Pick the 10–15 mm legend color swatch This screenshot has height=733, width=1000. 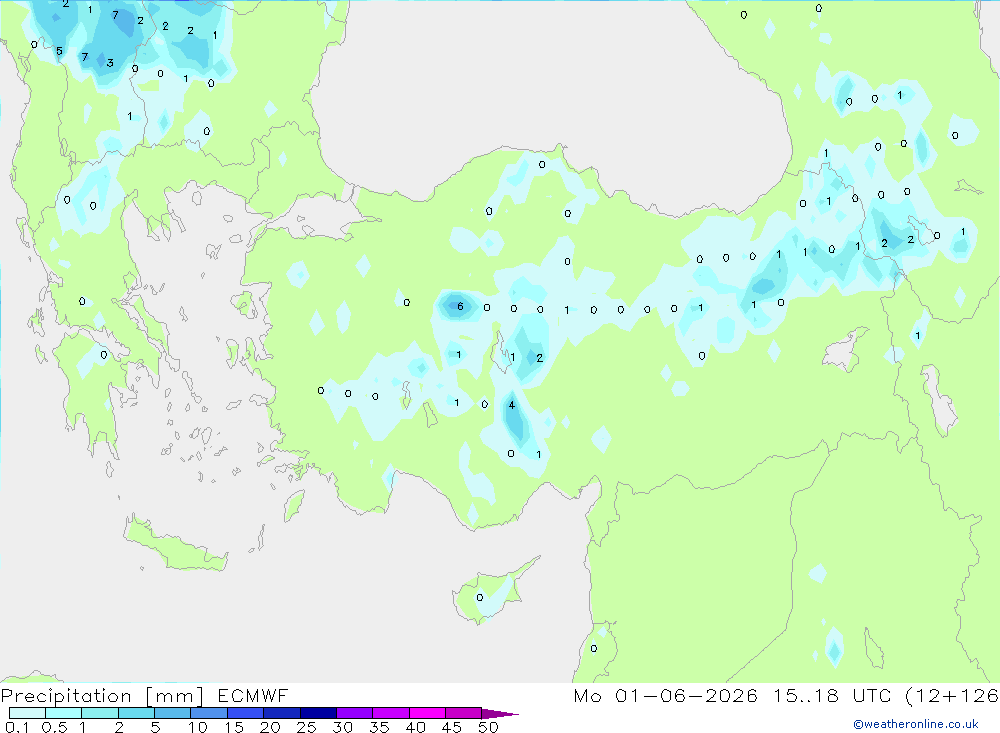pyautogui.click(x=209, y=713)
